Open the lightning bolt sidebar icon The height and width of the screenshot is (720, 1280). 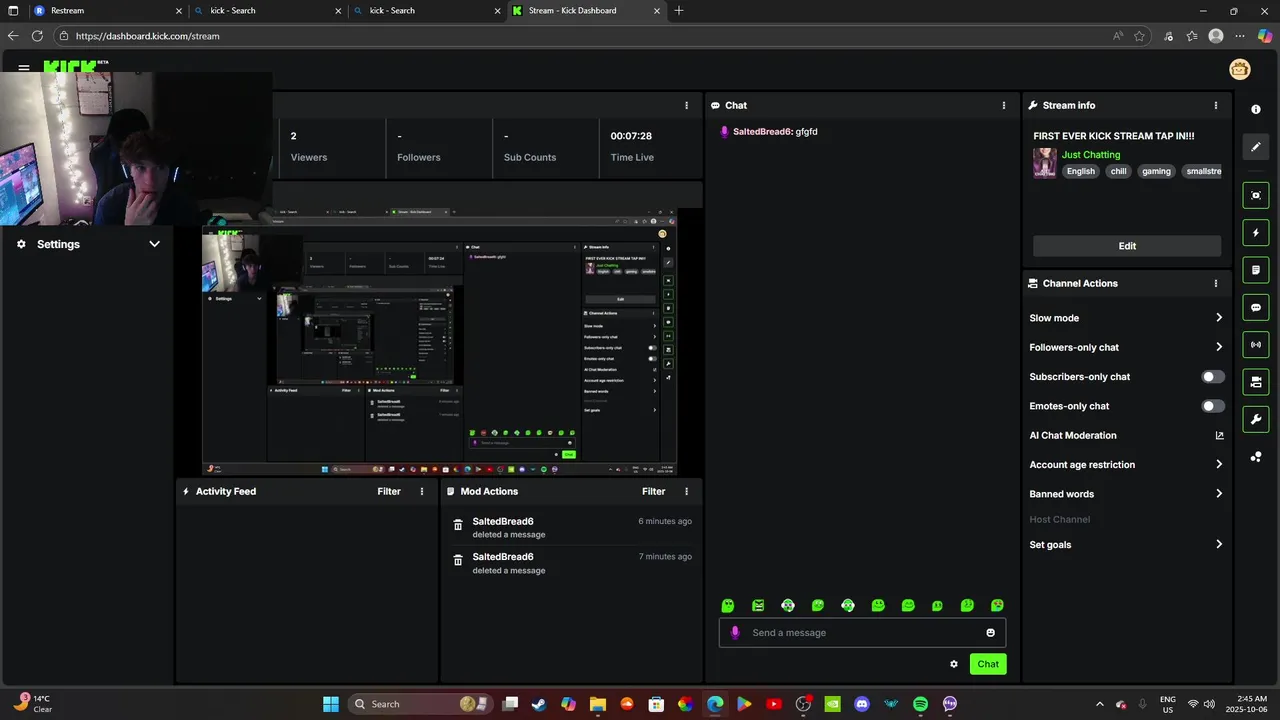pyautogui.click(x=1256, y=233)
